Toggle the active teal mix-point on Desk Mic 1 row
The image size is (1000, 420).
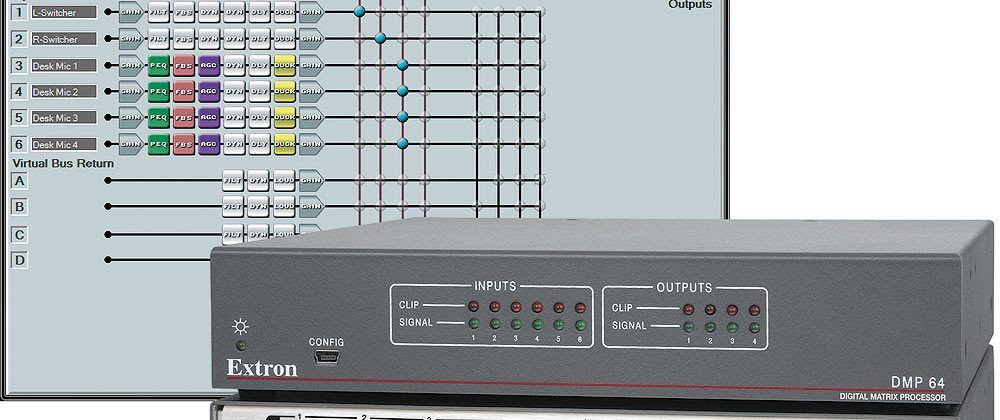[x=402, y=65]
